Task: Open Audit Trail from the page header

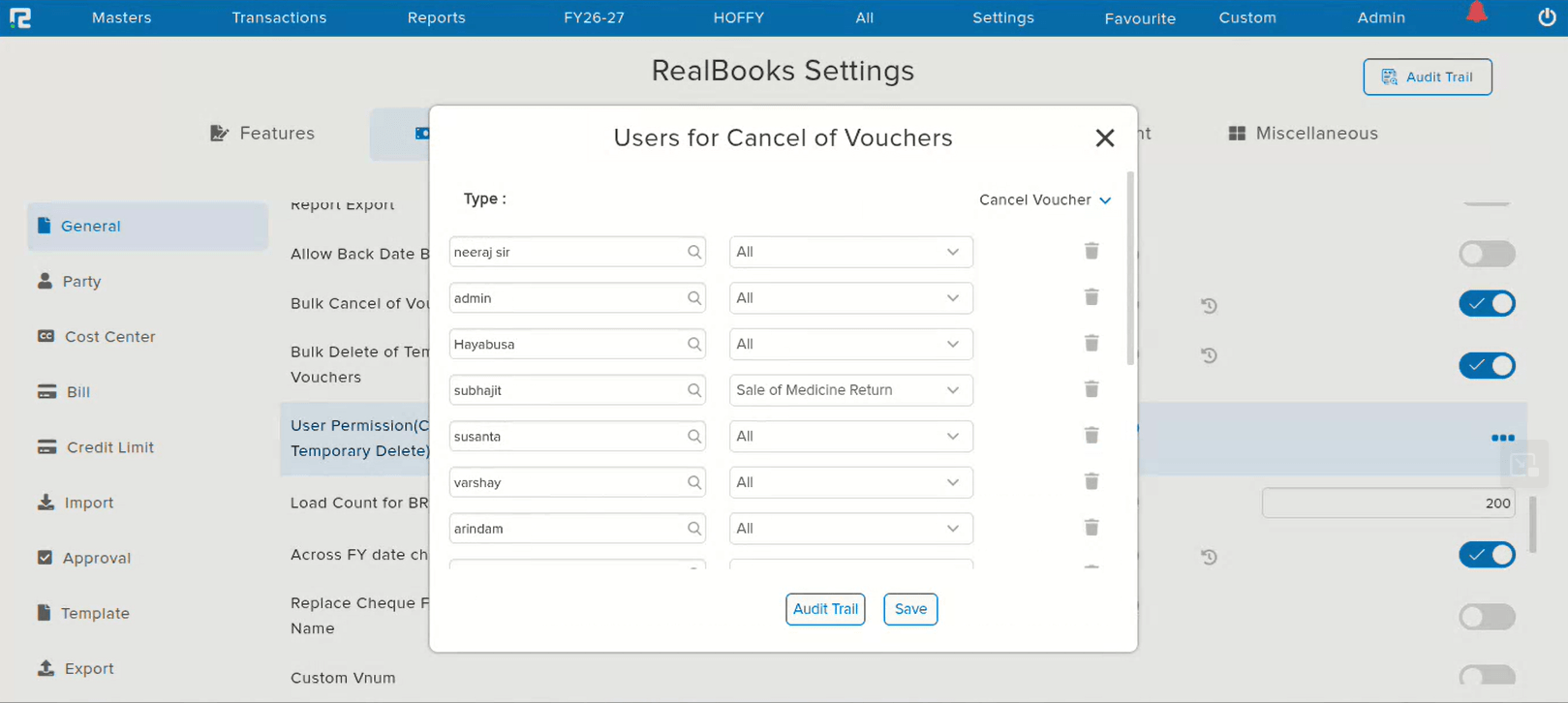Action: (1428, 77)
